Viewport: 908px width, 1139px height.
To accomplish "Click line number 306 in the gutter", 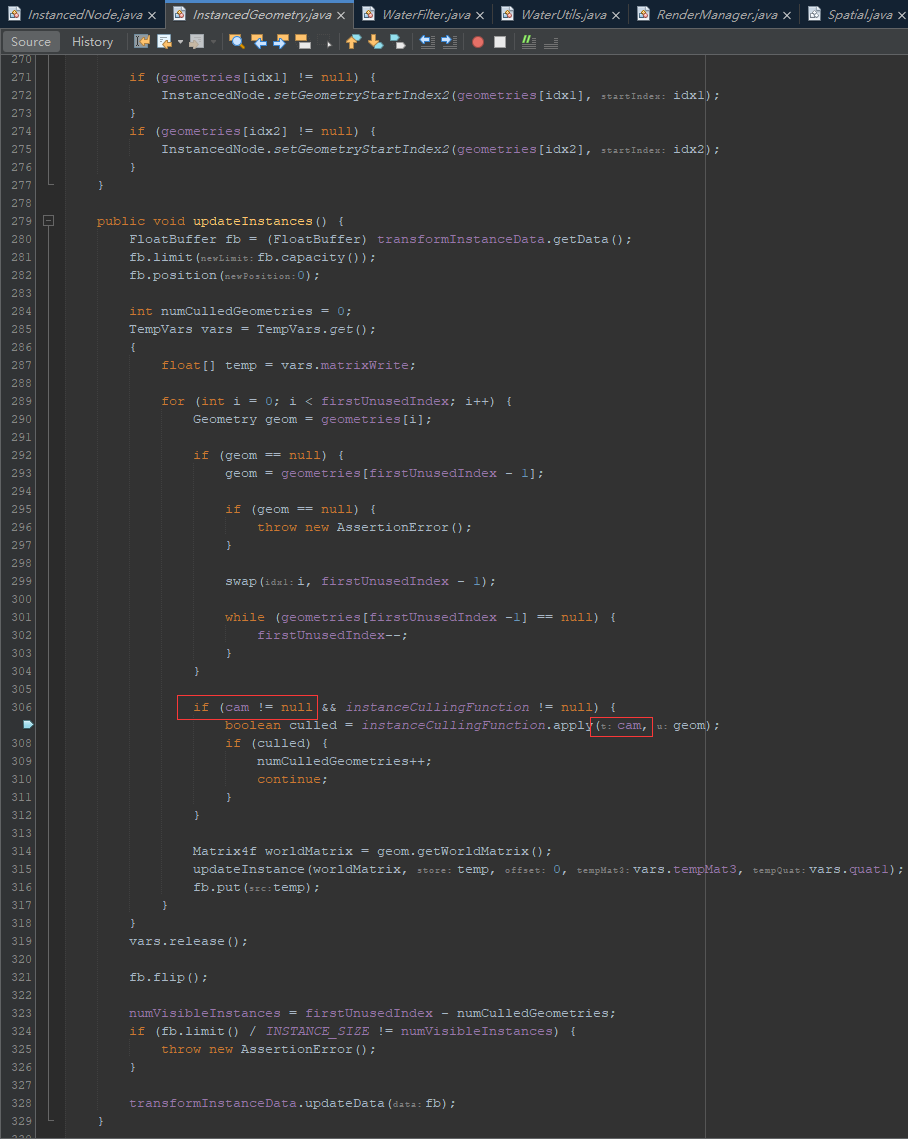I will pyautogui.click(x=20, y=707).
